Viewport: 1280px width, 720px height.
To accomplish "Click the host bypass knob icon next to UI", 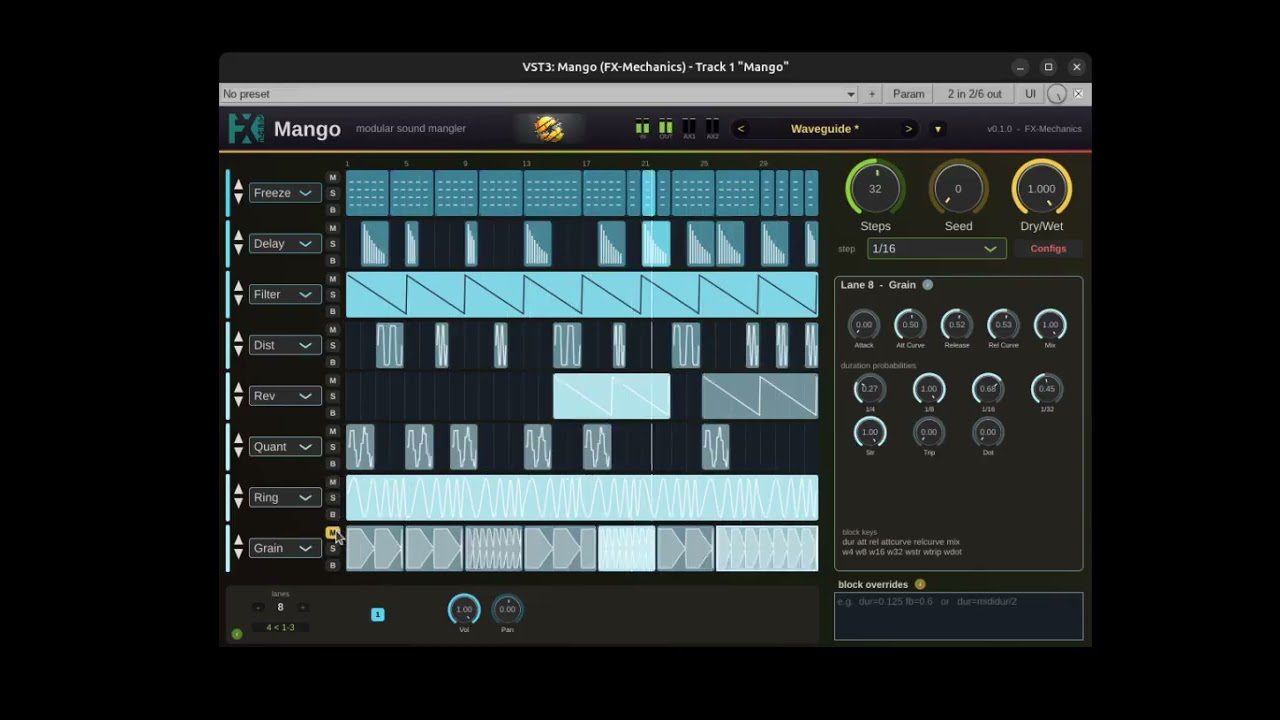I will click(x=1056, y=94).
